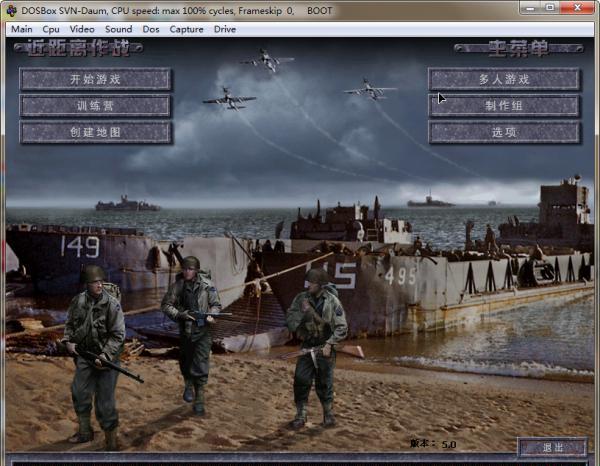Viewport: 600px width, 466px height.
Task: Open the Video menu
Action: [x=82, y=29]
